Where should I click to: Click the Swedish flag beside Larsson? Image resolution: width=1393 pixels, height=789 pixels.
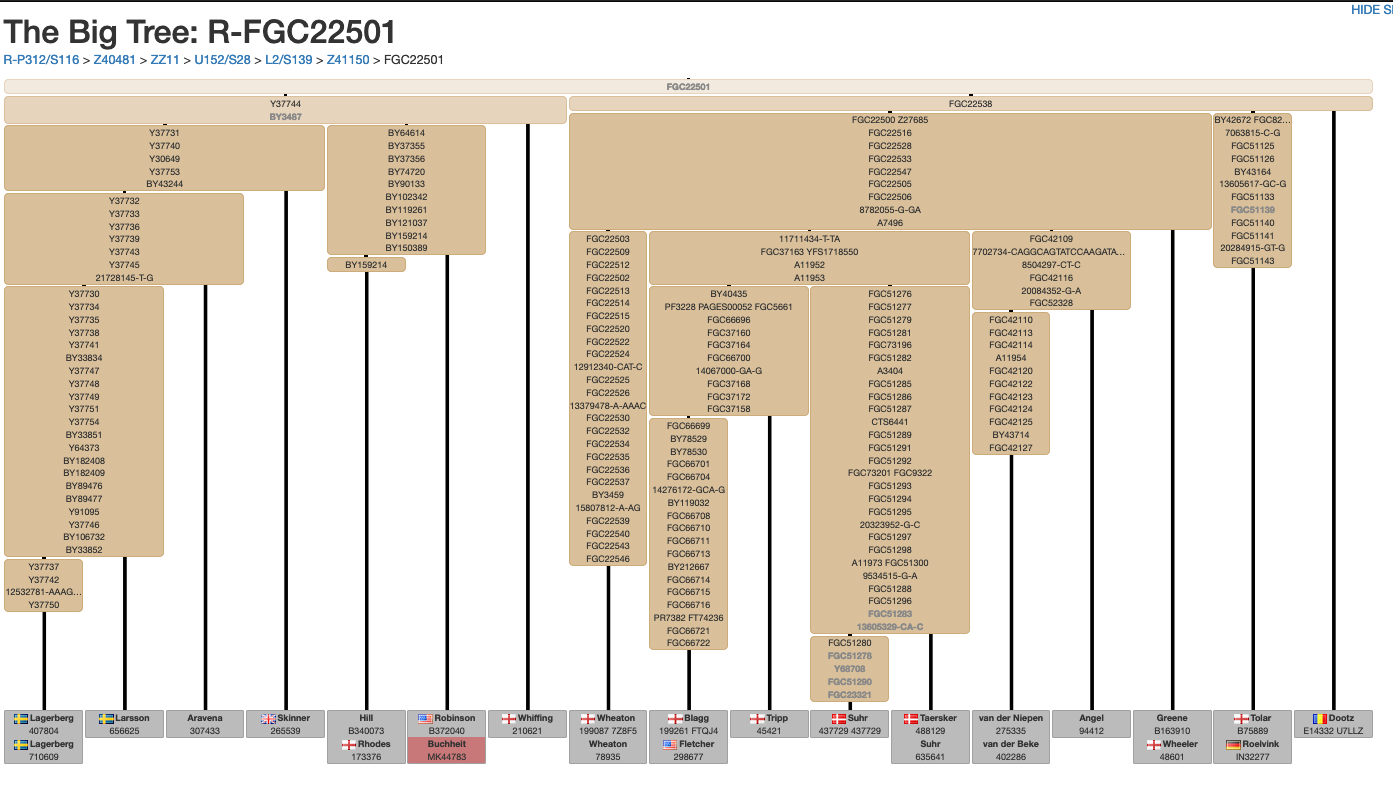106,718
